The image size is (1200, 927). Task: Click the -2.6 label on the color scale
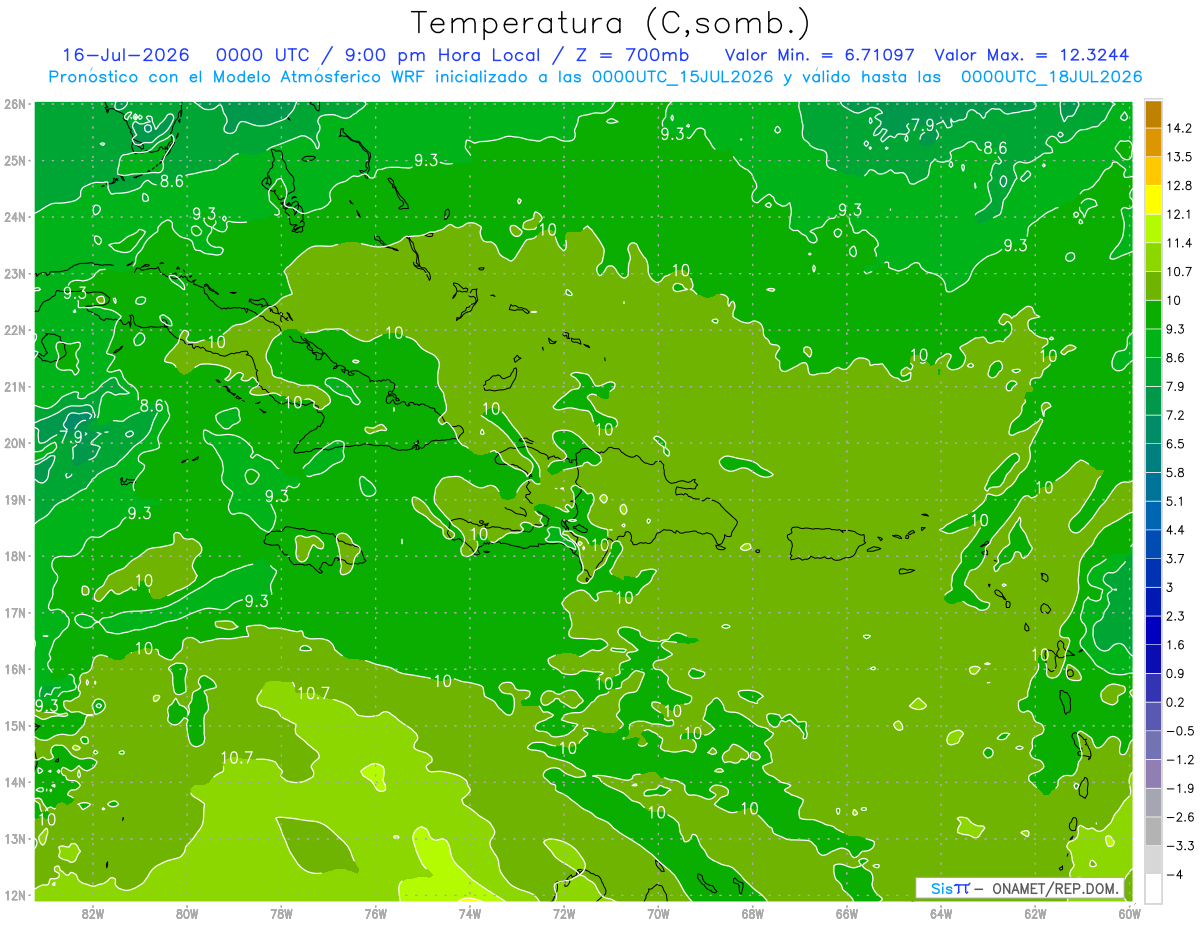pos(1179,817)
